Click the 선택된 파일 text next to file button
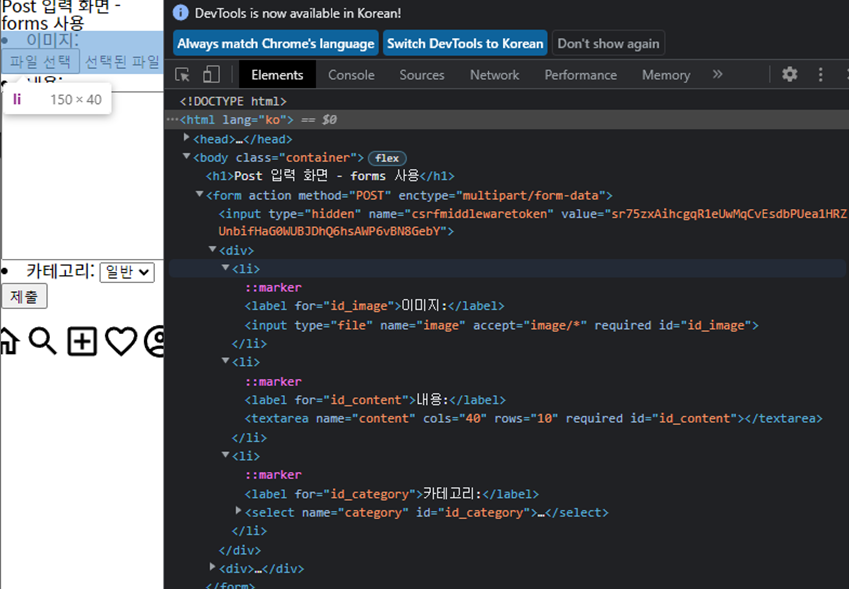 (x=122, y=61)
